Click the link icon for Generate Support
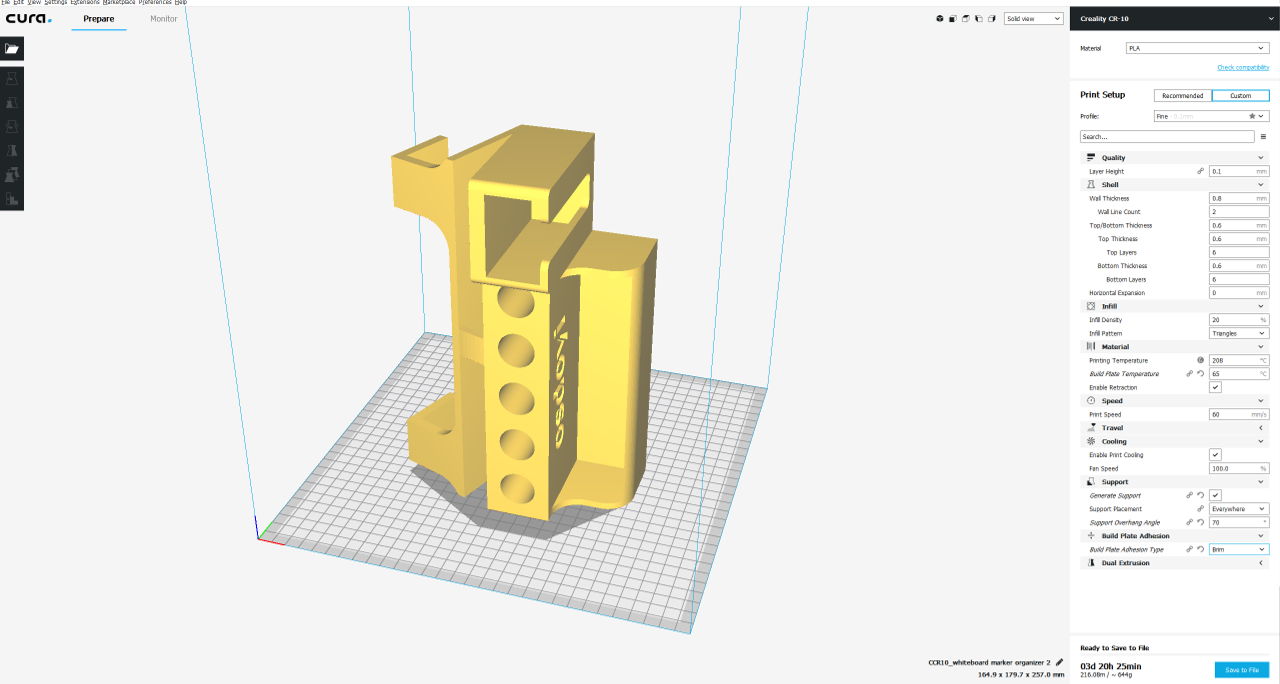This screenshot has height=684, width=1280. [x=1190, y=495]
